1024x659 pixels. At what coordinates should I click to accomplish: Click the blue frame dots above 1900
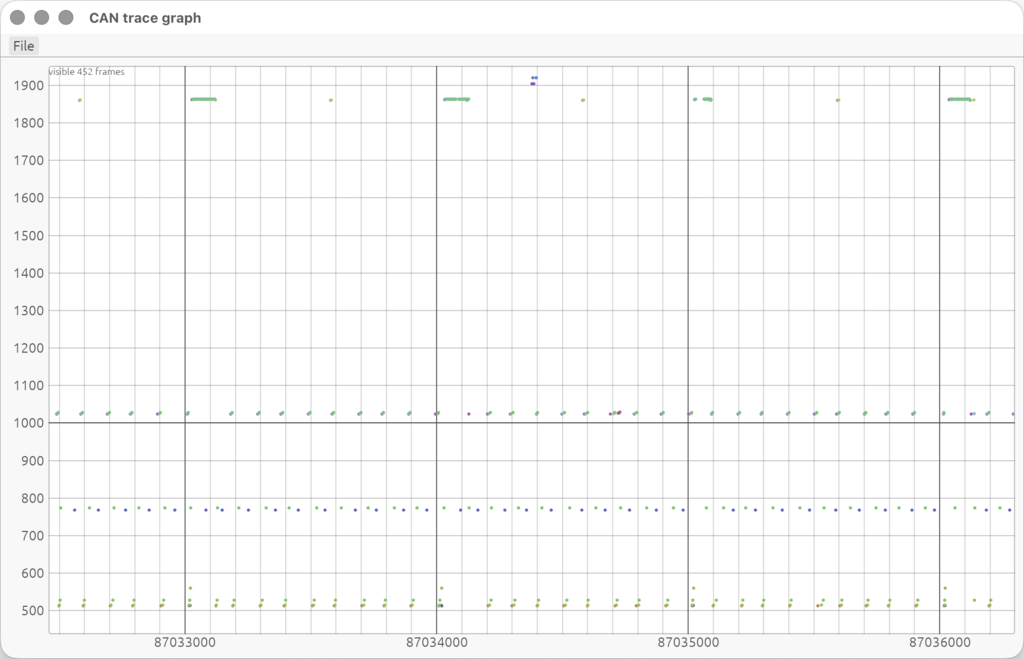point(534,78)
